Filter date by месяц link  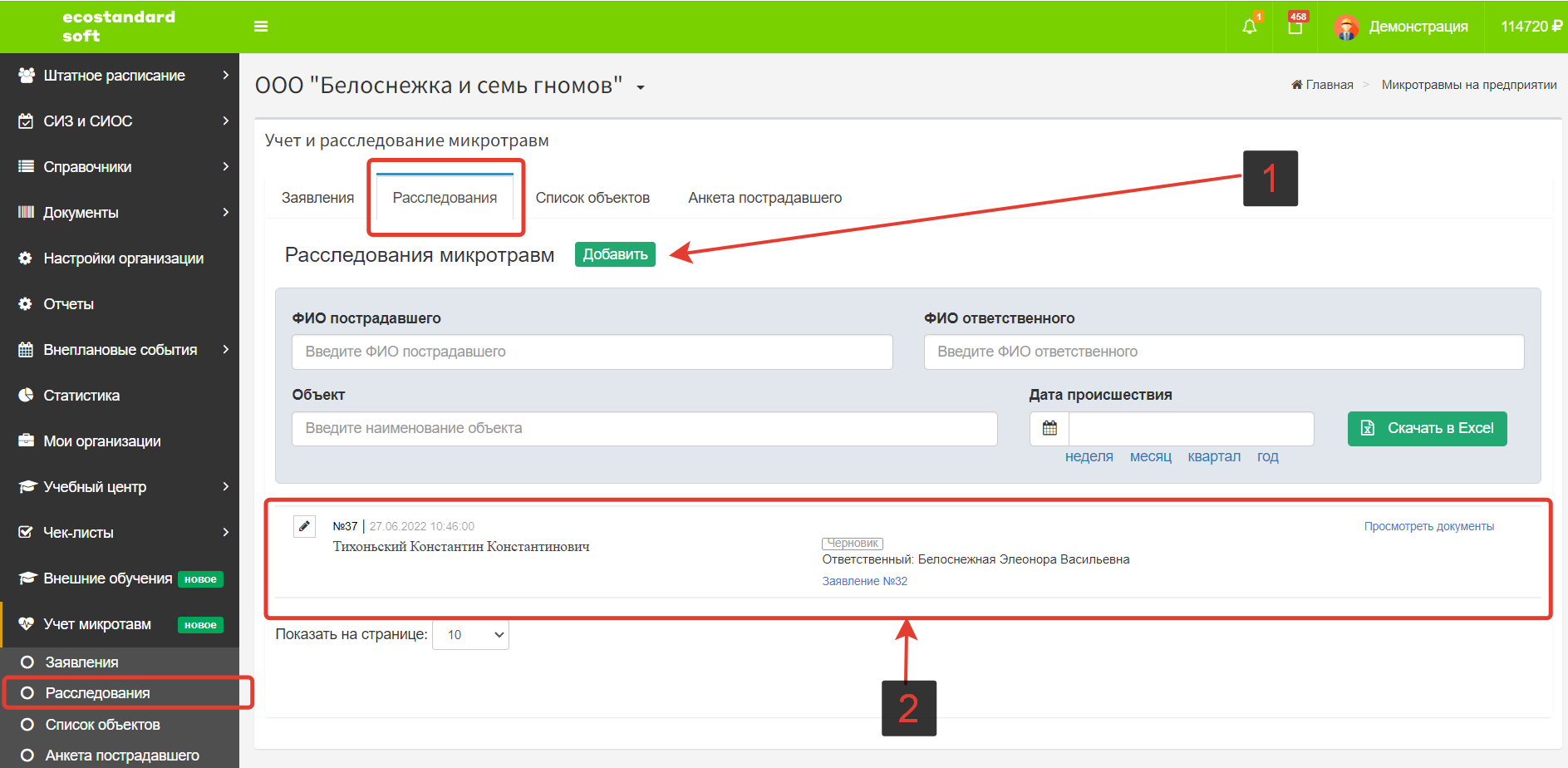point(1150,456)
